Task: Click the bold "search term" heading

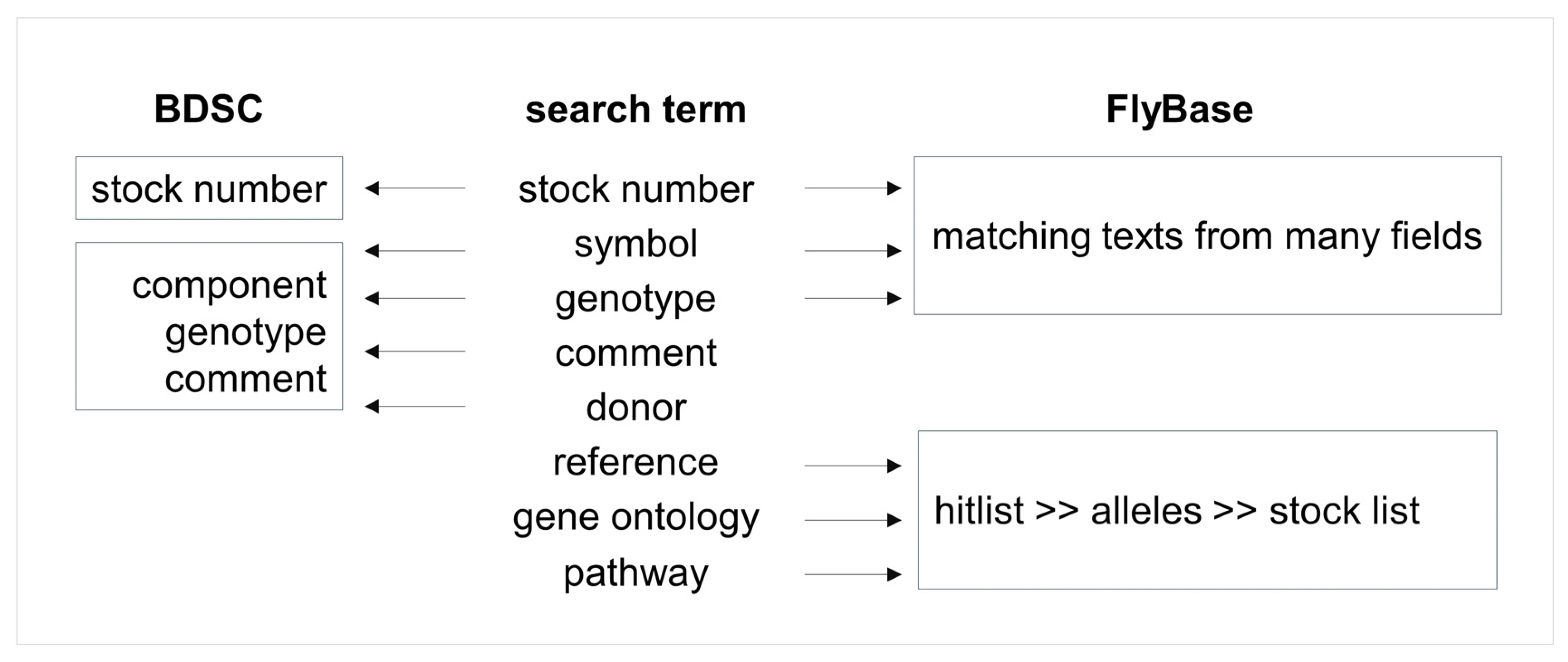Action: (635, 110)
